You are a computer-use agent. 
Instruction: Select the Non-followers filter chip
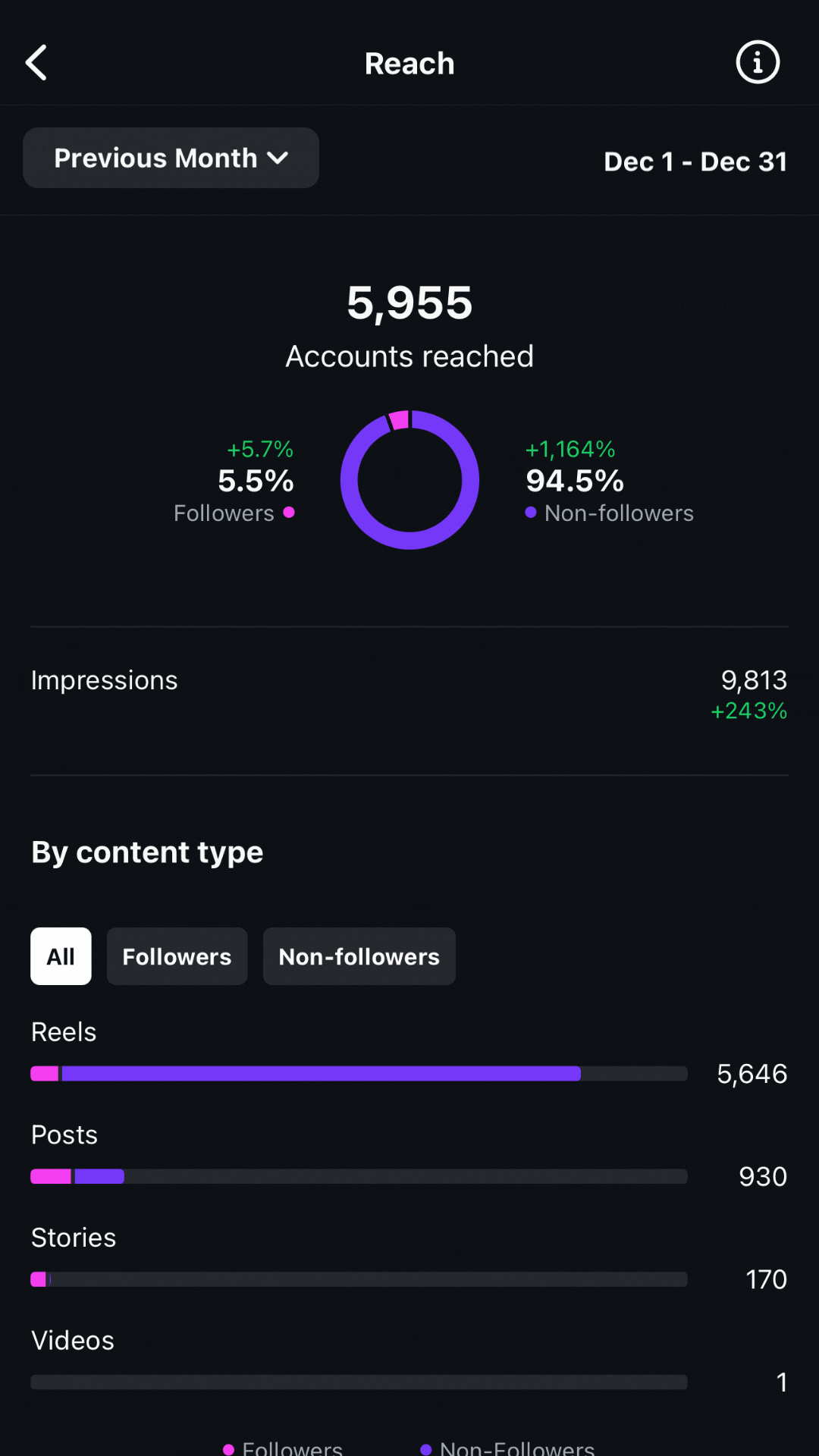(359, 956)
